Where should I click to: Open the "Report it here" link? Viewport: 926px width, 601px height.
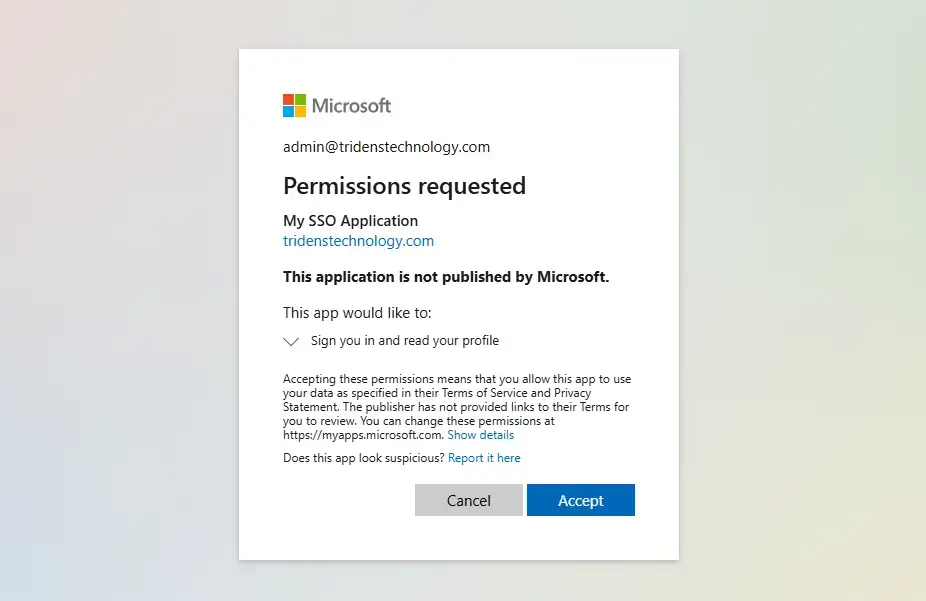pos(484,458)
